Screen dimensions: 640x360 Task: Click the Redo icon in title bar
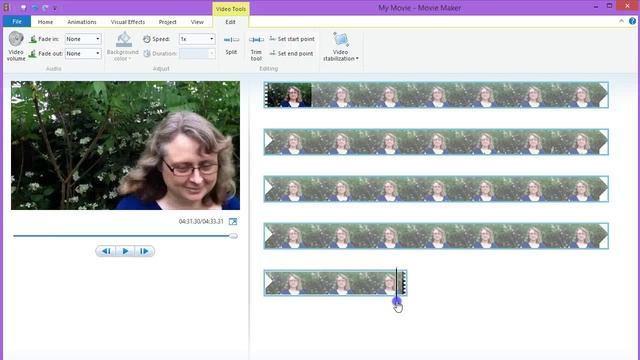click(x=45, y=8)
